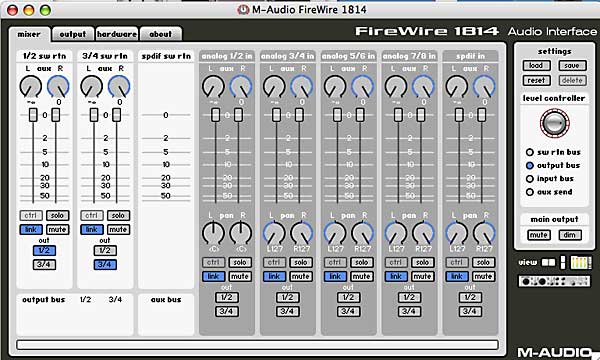This screenshot has width=600, height=360.
Task: Click the right aux knob on analog 5/6 in
Action: [x=362, y=86]
